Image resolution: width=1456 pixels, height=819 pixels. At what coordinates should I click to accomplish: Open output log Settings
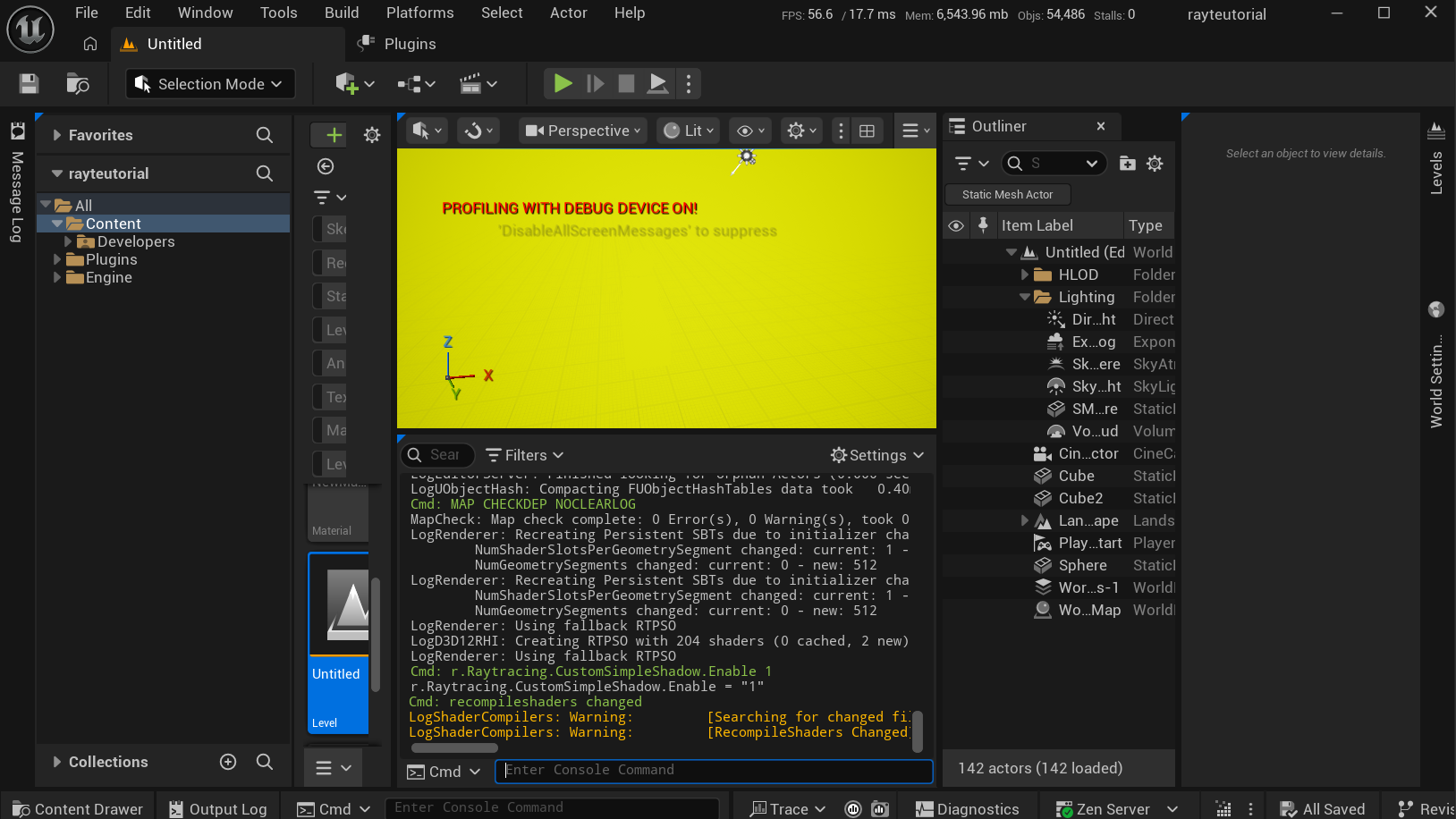[876, 455]
